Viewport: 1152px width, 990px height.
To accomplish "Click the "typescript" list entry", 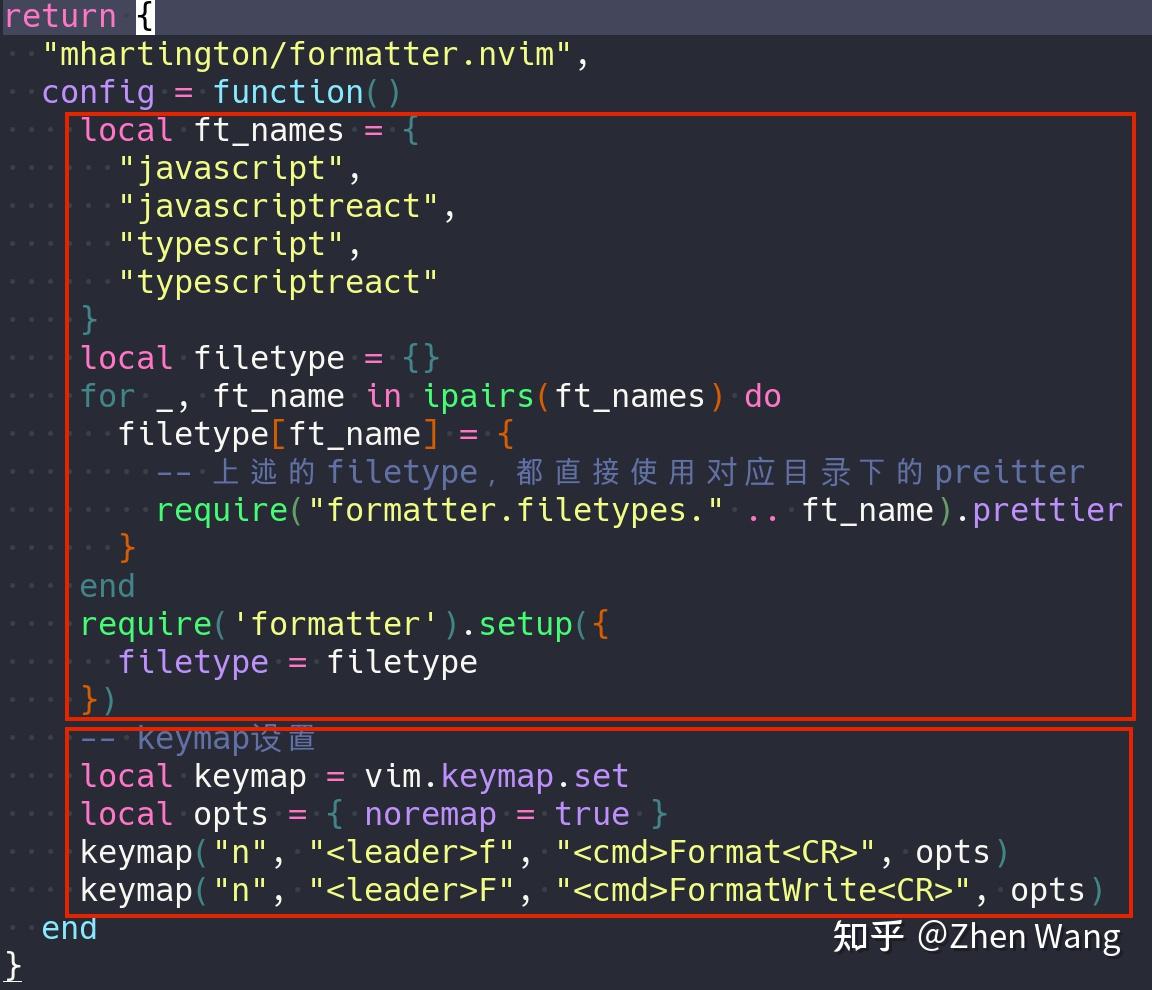I will [x=231, y=244].
